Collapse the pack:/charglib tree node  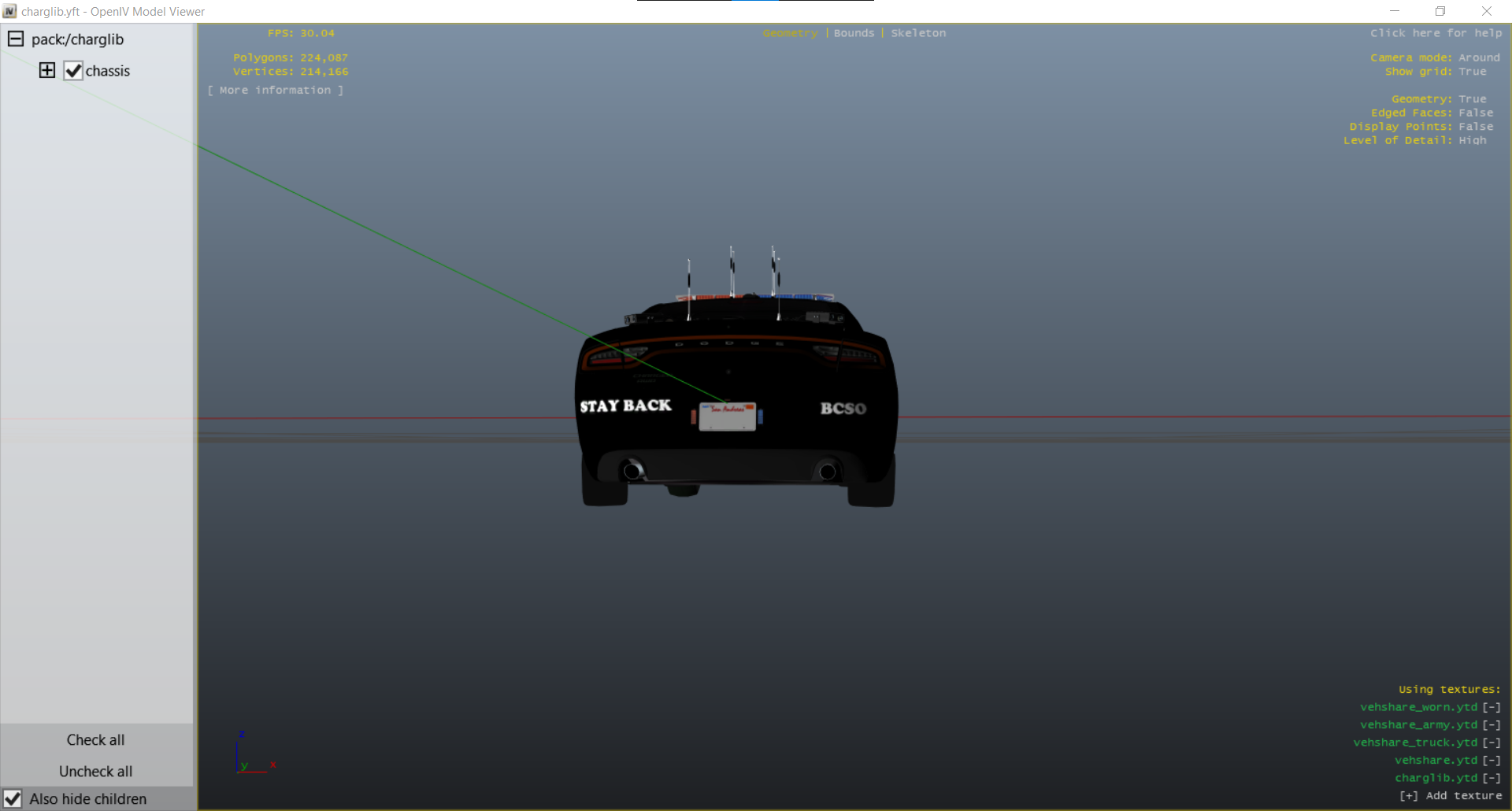click(x=16, y=39)
